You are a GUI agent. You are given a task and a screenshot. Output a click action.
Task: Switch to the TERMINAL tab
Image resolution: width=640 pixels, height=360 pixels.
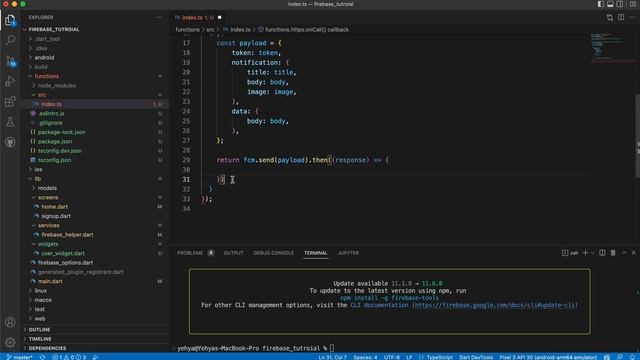point(316,253)
